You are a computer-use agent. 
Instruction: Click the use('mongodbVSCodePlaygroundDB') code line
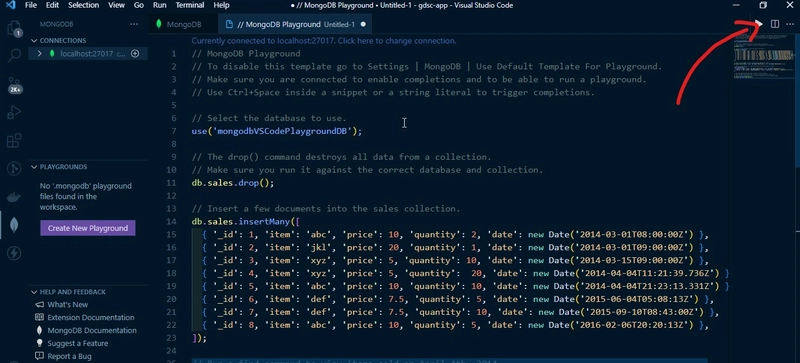coord(277,131)
